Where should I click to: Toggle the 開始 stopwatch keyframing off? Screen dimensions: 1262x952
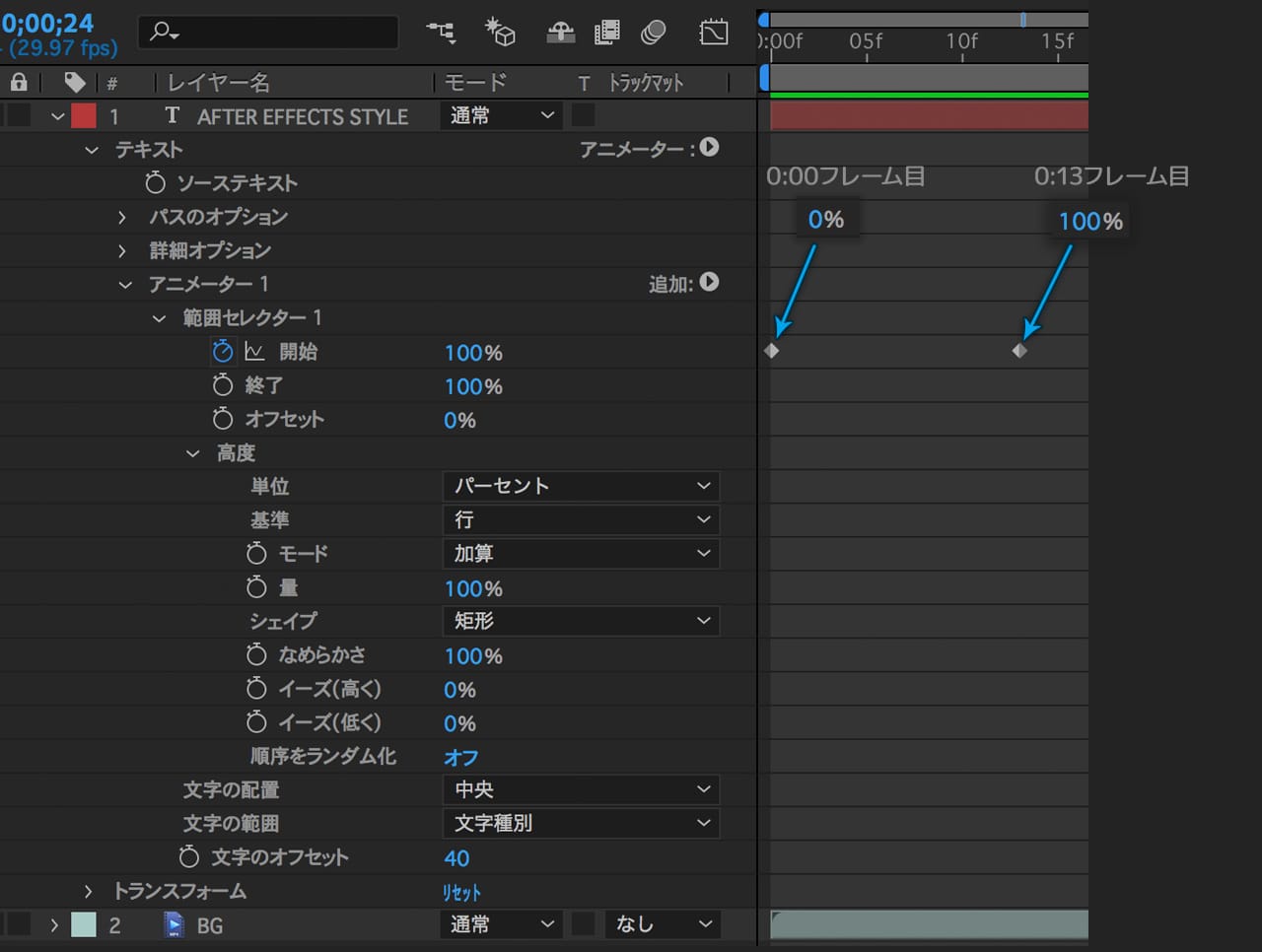pyautogui.click(x=223, y=352)
